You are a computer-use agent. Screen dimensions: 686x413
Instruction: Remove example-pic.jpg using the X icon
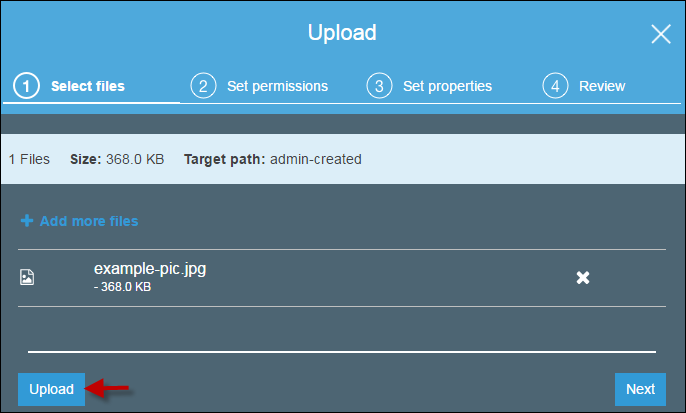(x=583, y=277)
